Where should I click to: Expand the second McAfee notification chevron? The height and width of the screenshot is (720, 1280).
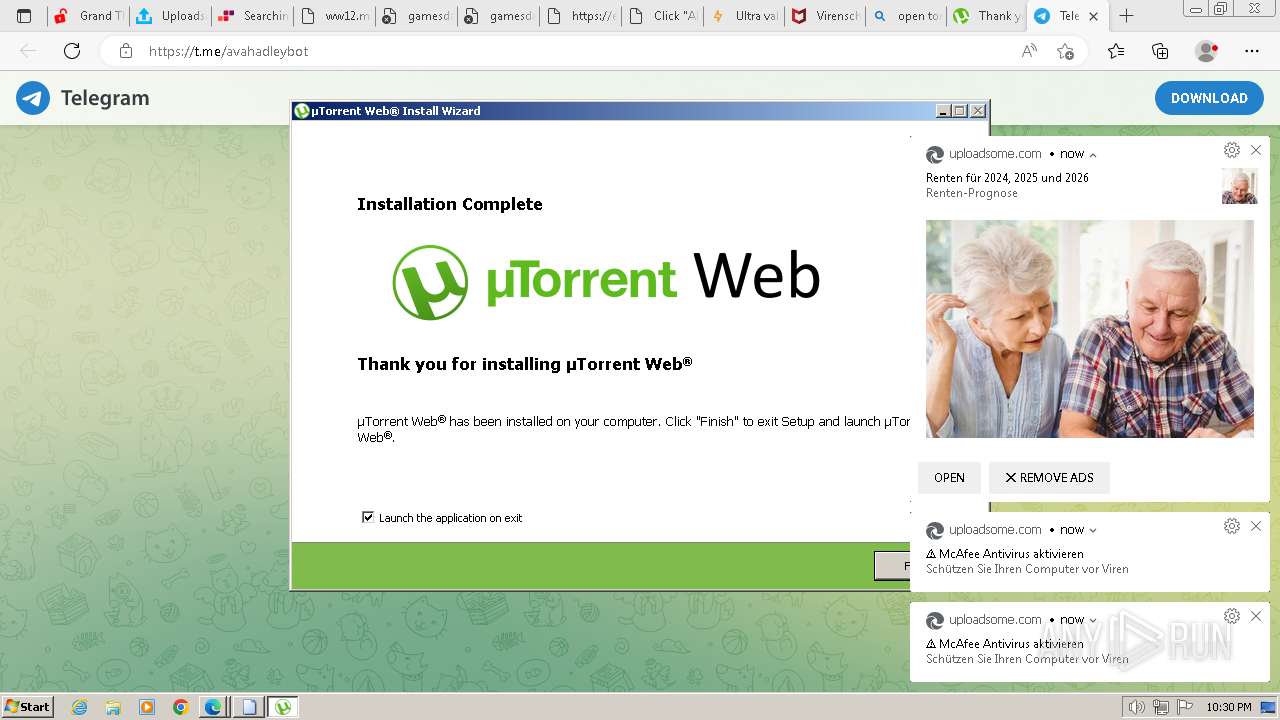point(1093,620)
